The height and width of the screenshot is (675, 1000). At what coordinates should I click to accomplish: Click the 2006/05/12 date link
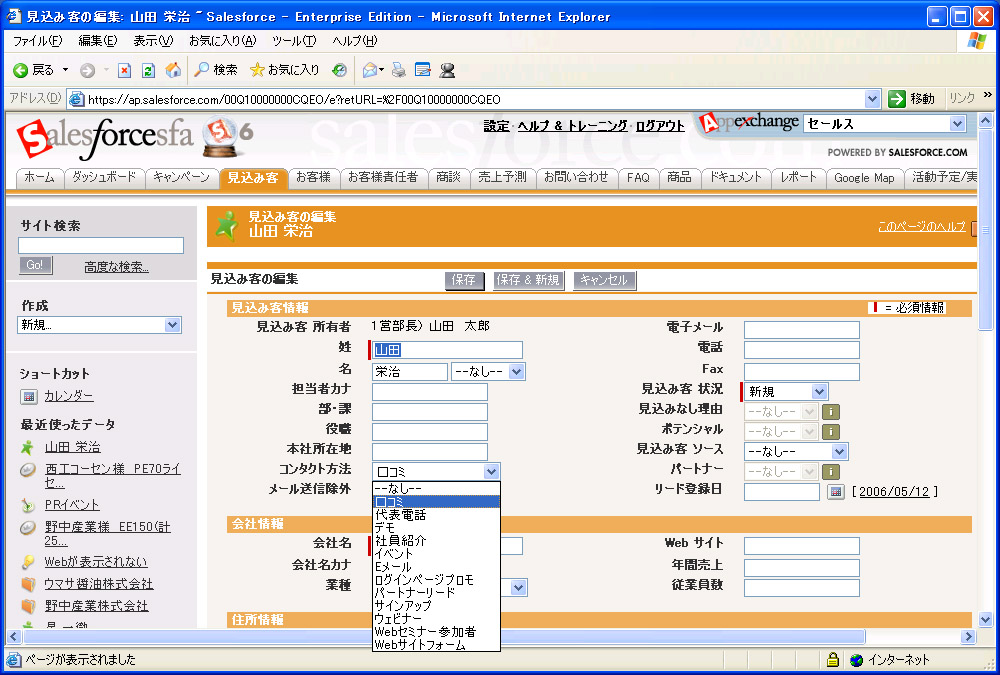point(894,492)
